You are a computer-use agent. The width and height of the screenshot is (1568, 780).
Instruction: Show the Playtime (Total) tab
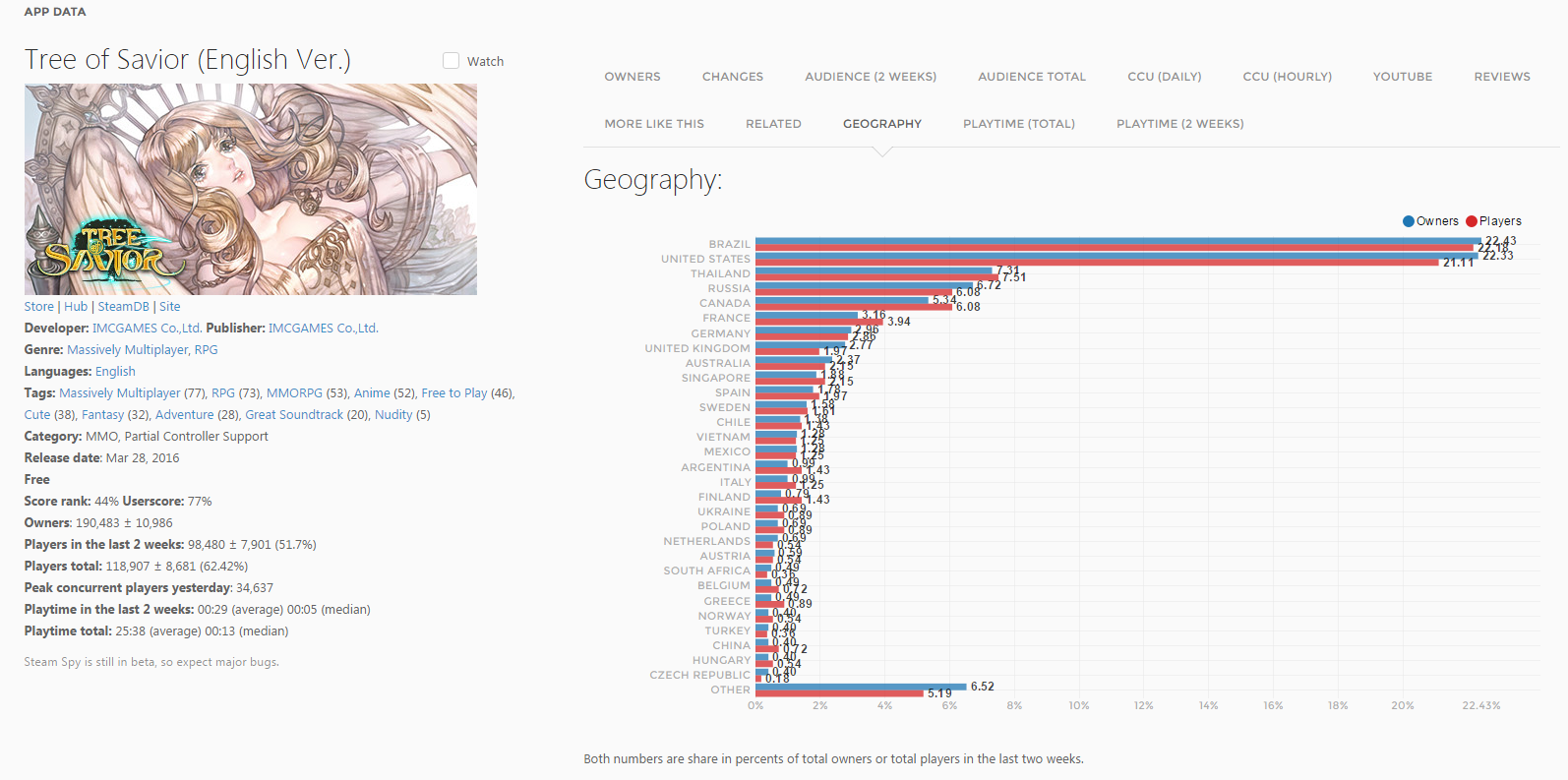click(x=1018, y=124)
